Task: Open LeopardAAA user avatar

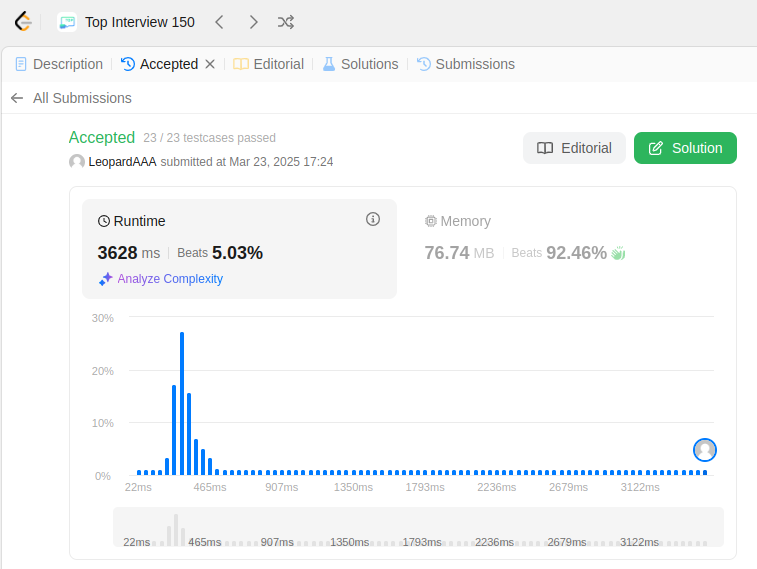Action: coord(77,162)
